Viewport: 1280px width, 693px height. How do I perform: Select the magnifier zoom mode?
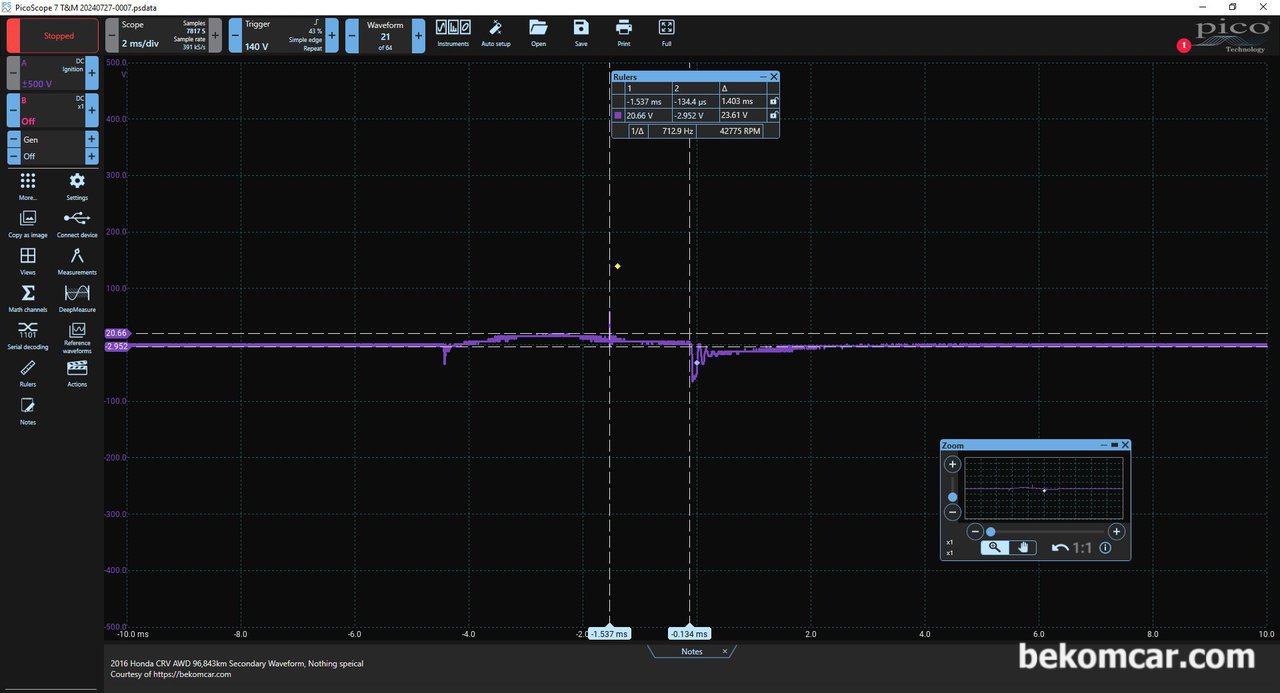click(995, 547)
